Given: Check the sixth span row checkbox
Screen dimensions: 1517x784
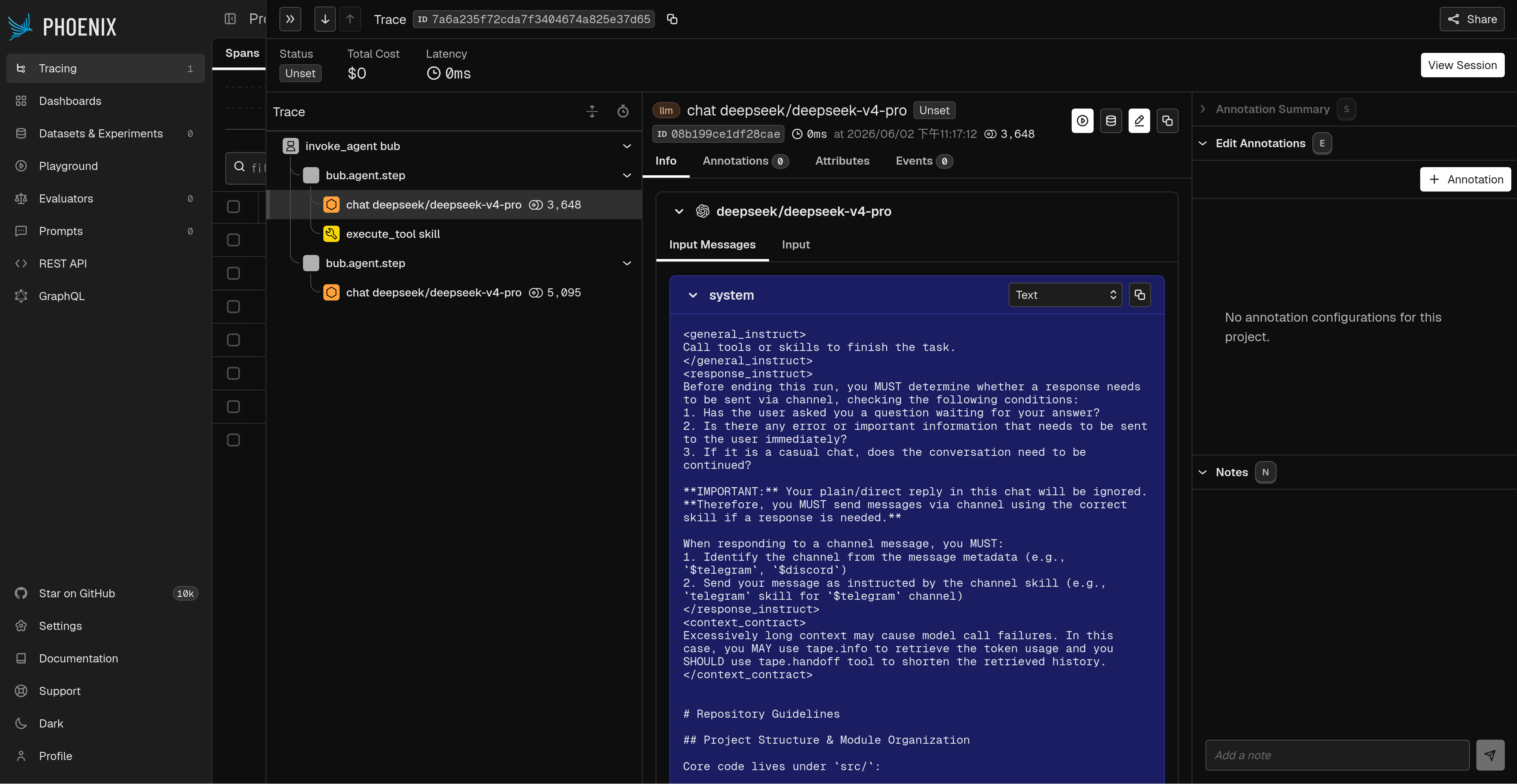Looking at the screenshot, I should click(x=233, y=373).
